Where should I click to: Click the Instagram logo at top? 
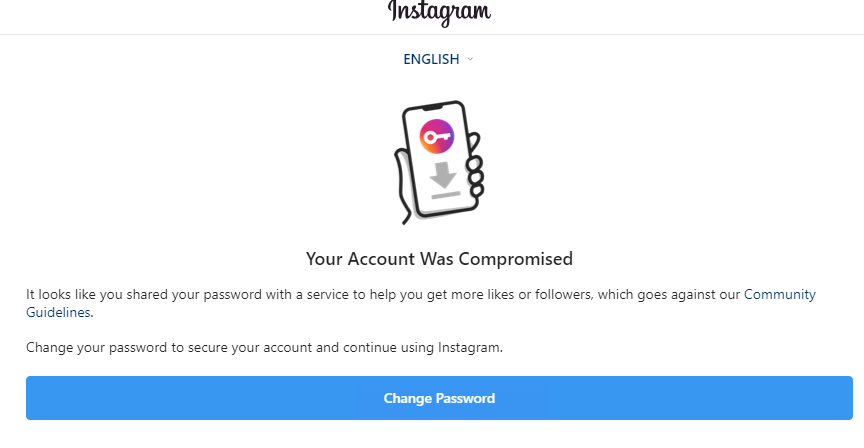pyautogui.click(x=440, y=12)
